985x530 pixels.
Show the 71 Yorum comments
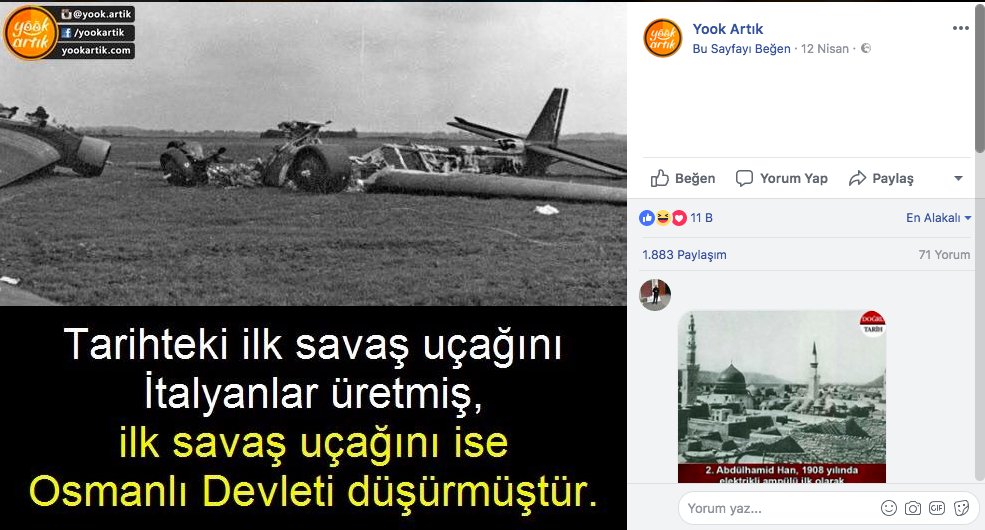click(x=944, y=255)
